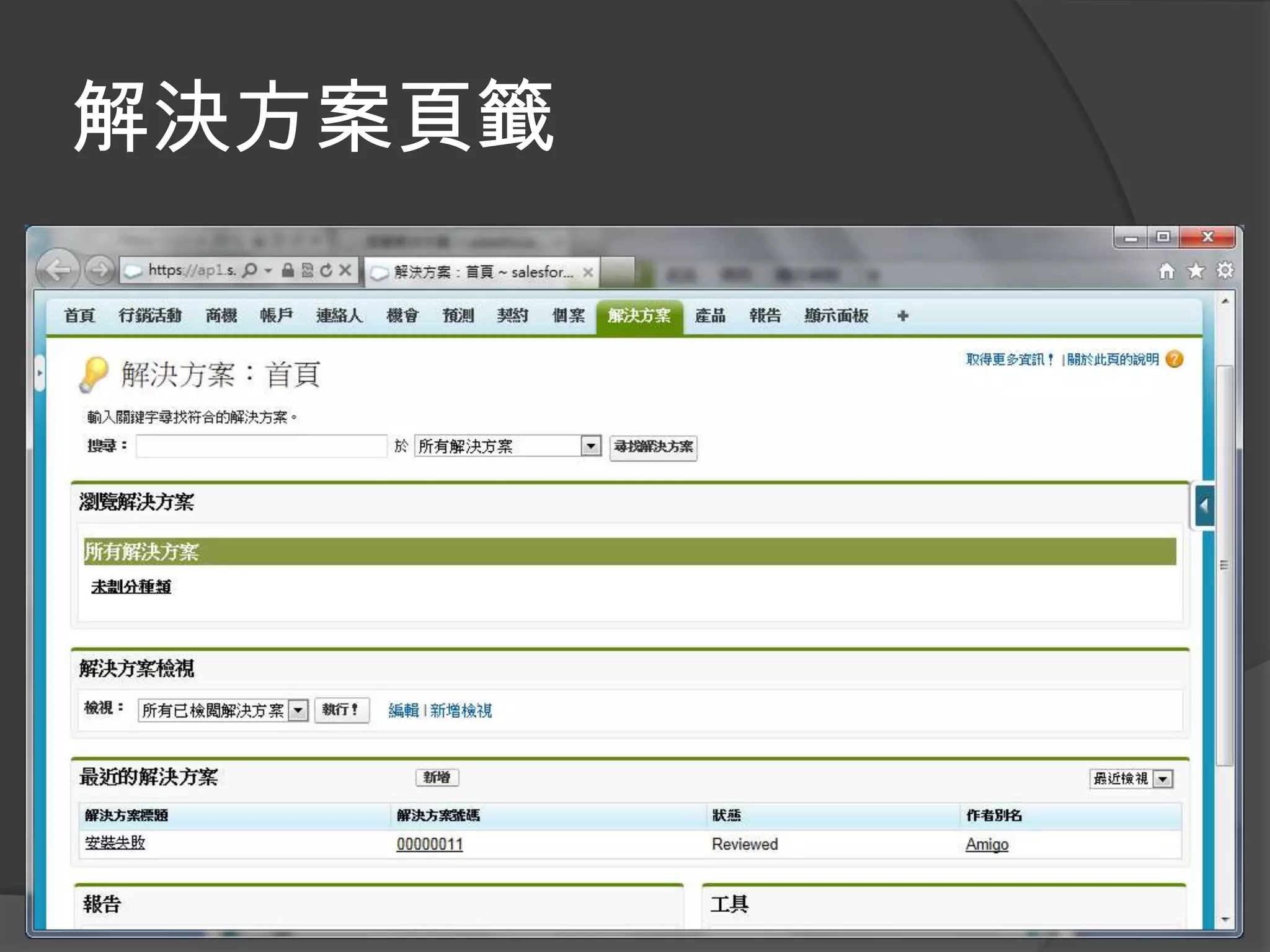
Task: Open the 報告 tab
Action: tap(765, 316)
